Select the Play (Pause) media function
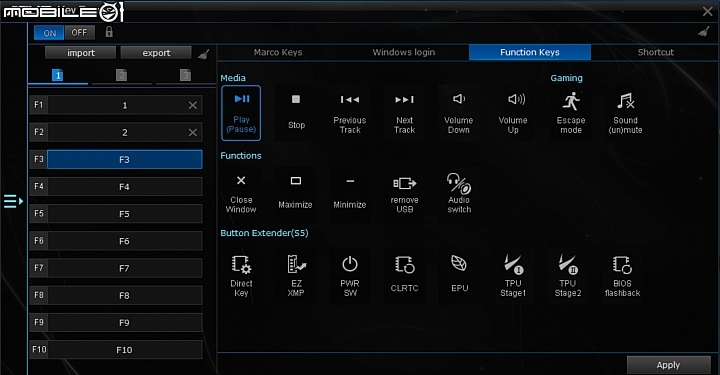 pyautogui.click(x=241, y=113)
